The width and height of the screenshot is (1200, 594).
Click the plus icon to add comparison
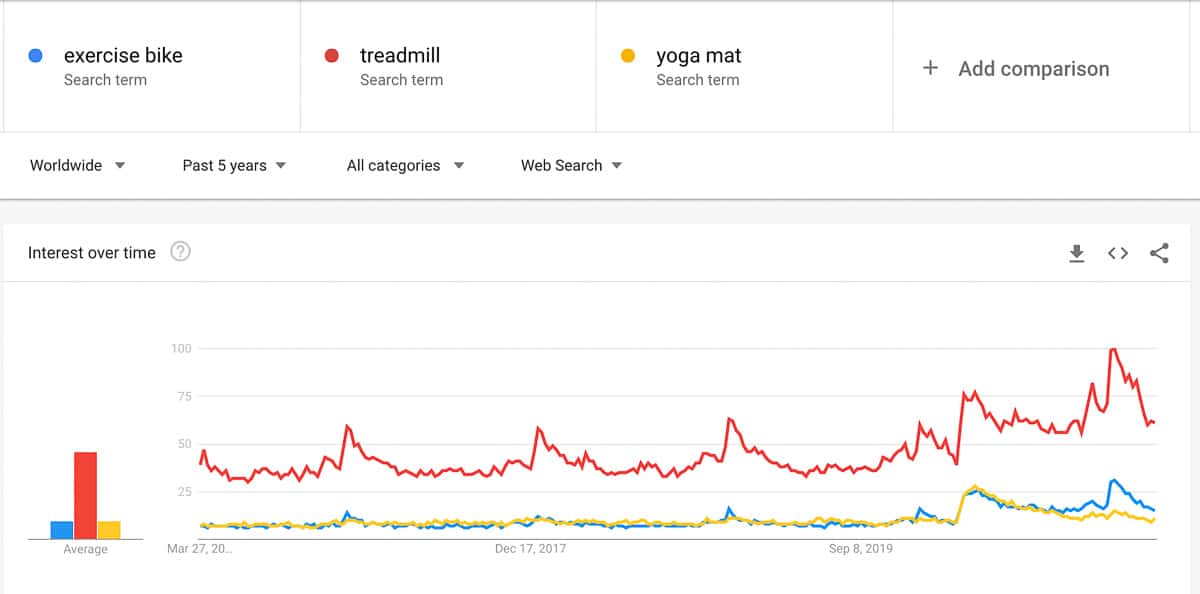tap(930, 68)
